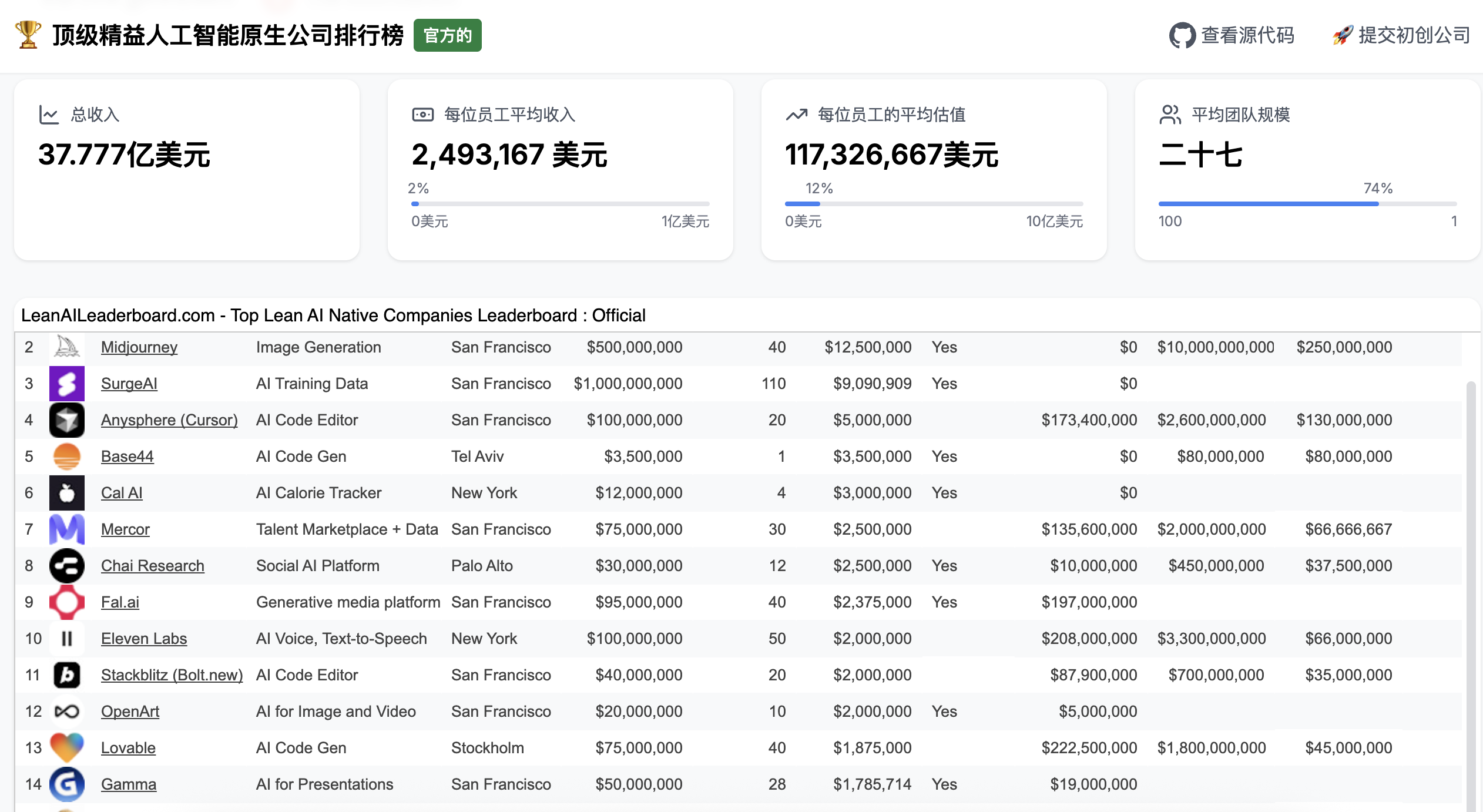Screen dimensions: 1483x812
Task: Open the Base44 company link
Action: [x=127, y=456]
